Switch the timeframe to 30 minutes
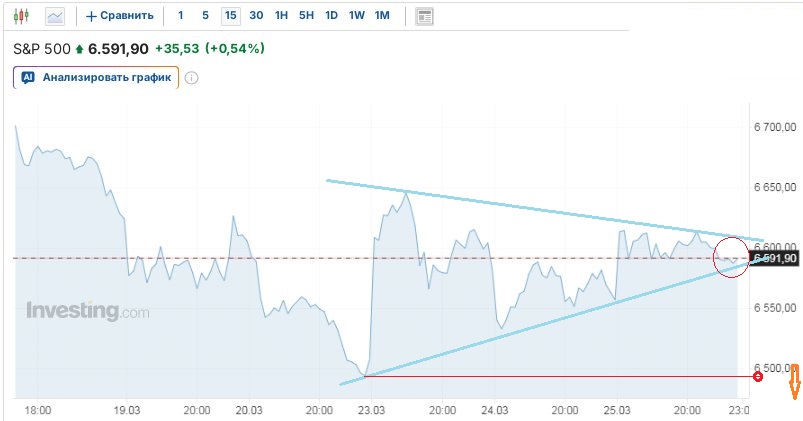 click(256, 16)
